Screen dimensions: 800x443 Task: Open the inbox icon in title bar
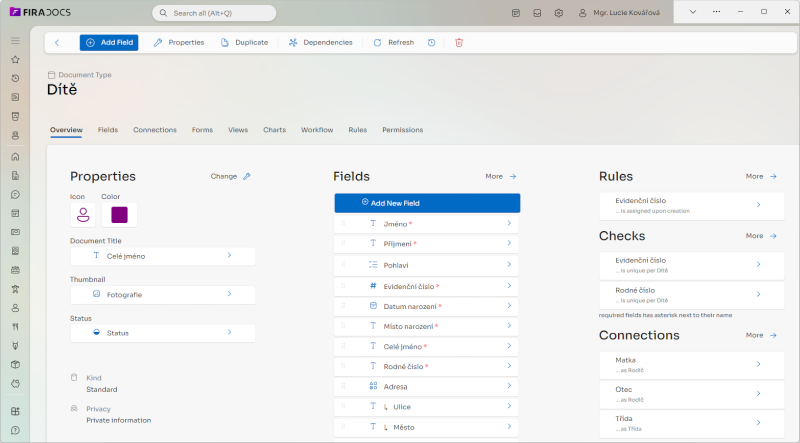[x=537, y=13]
